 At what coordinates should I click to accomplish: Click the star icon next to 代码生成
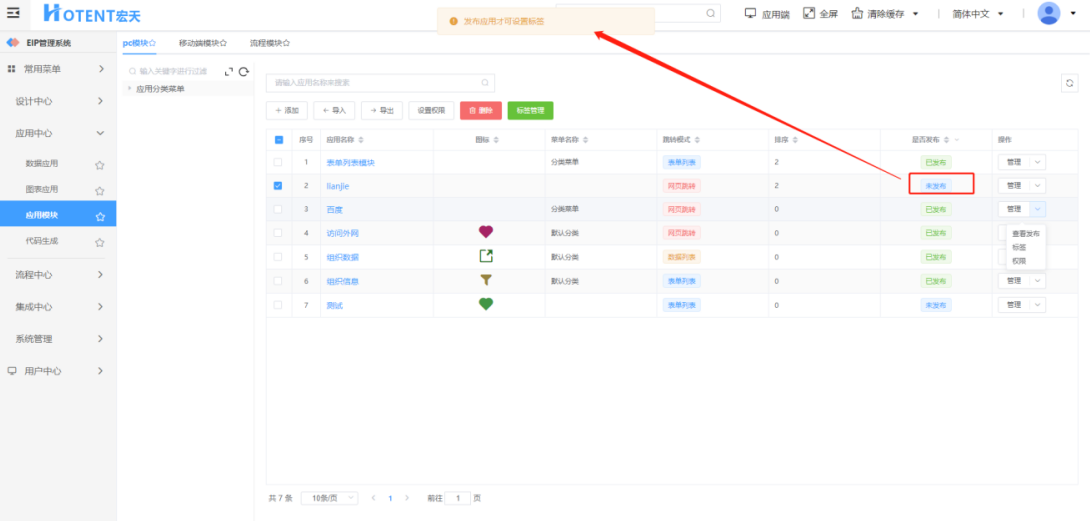(99, 242)
